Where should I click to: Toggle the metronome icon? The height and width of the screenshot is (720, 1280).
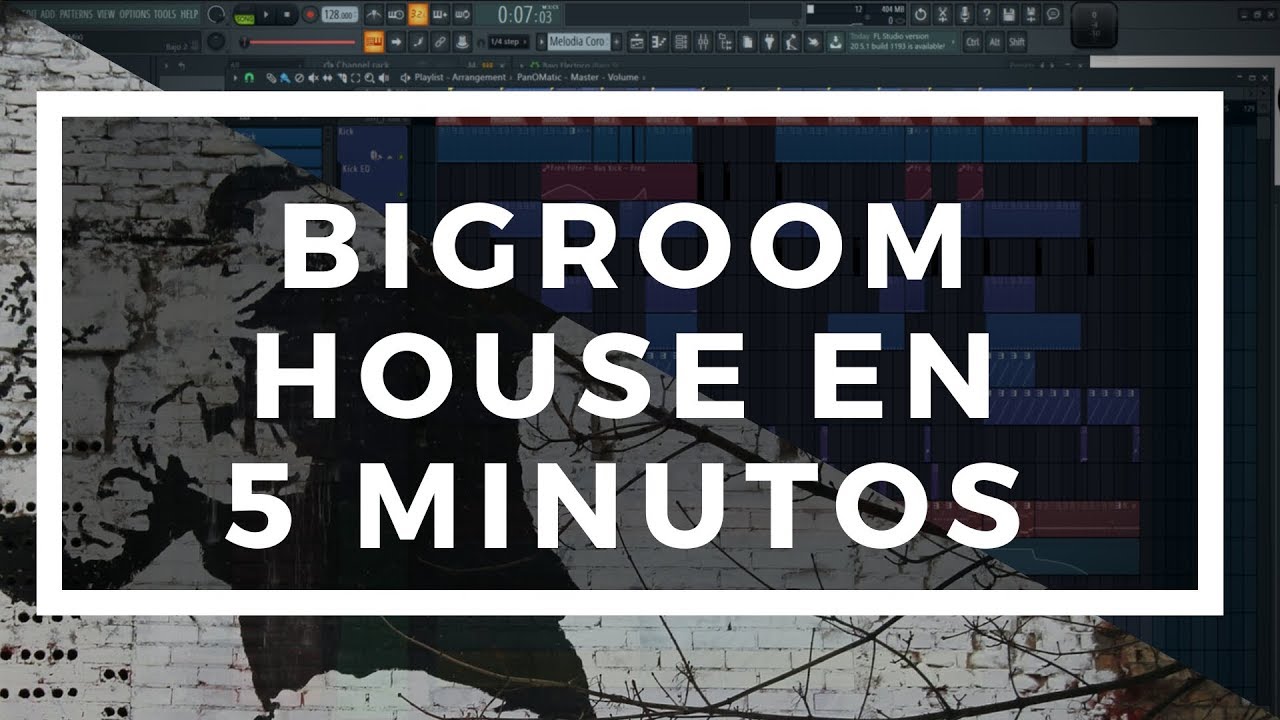pos(372,15)
